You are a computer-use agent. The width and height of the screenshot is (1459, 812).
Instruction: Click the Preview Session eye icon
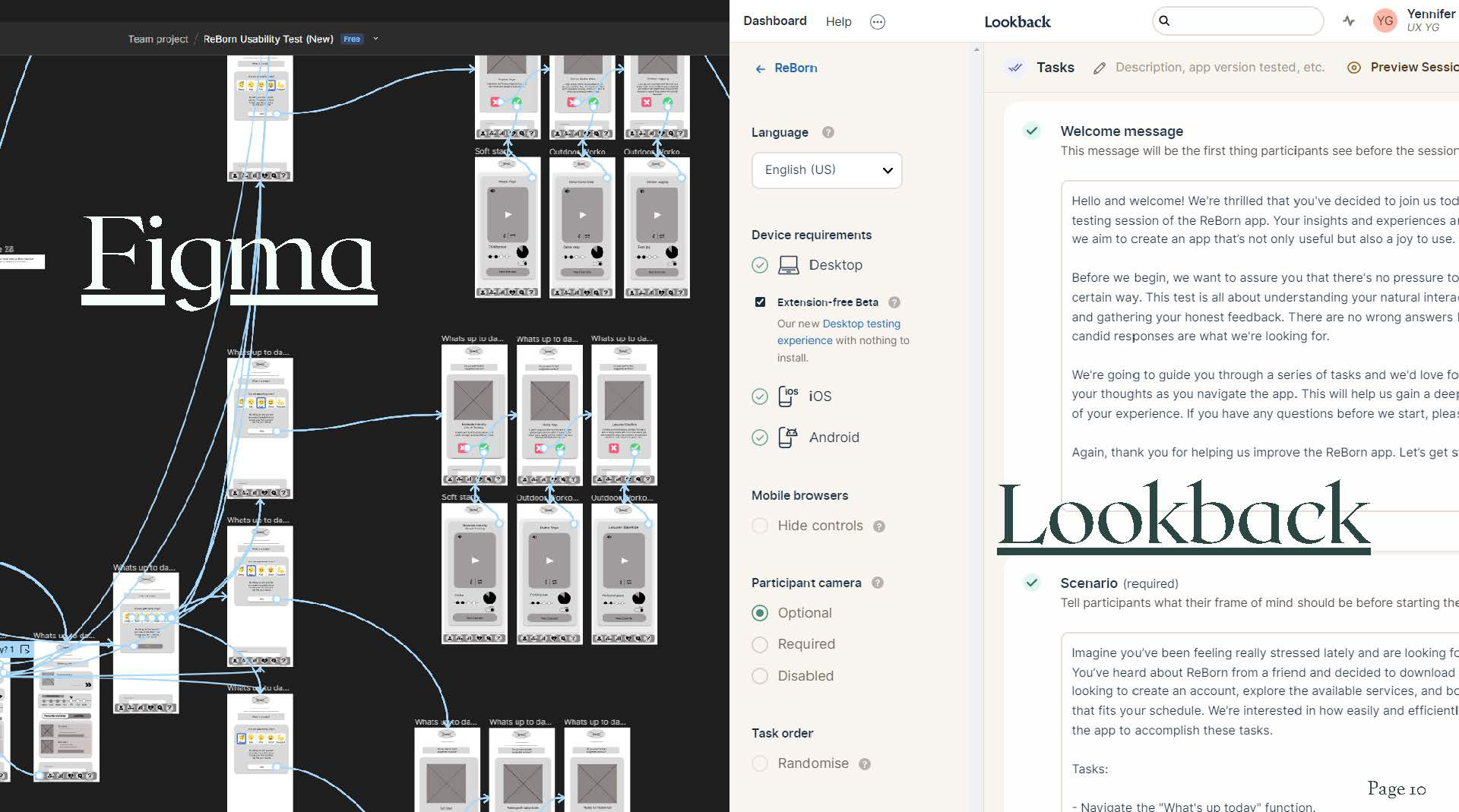pyautogui.click(x=1353, y=68)
